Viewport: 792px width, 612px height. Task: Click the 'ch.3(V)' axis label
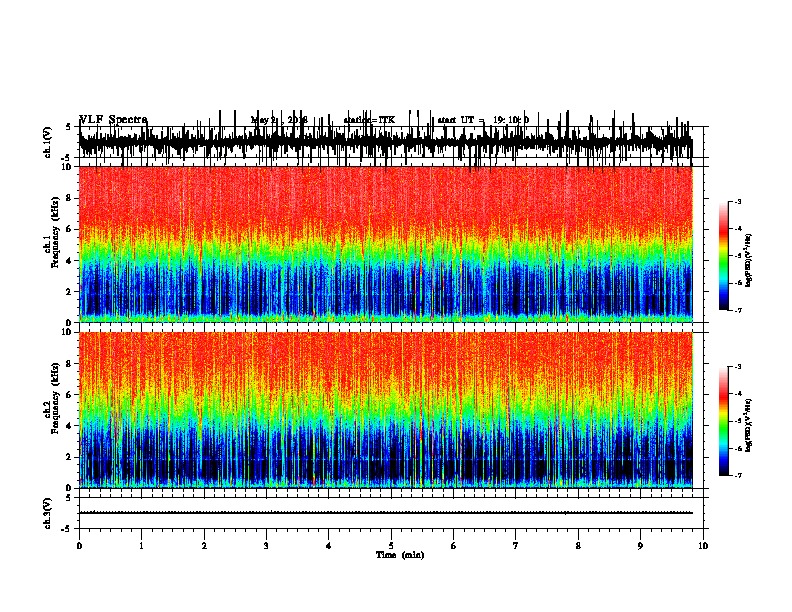[47, 513]
